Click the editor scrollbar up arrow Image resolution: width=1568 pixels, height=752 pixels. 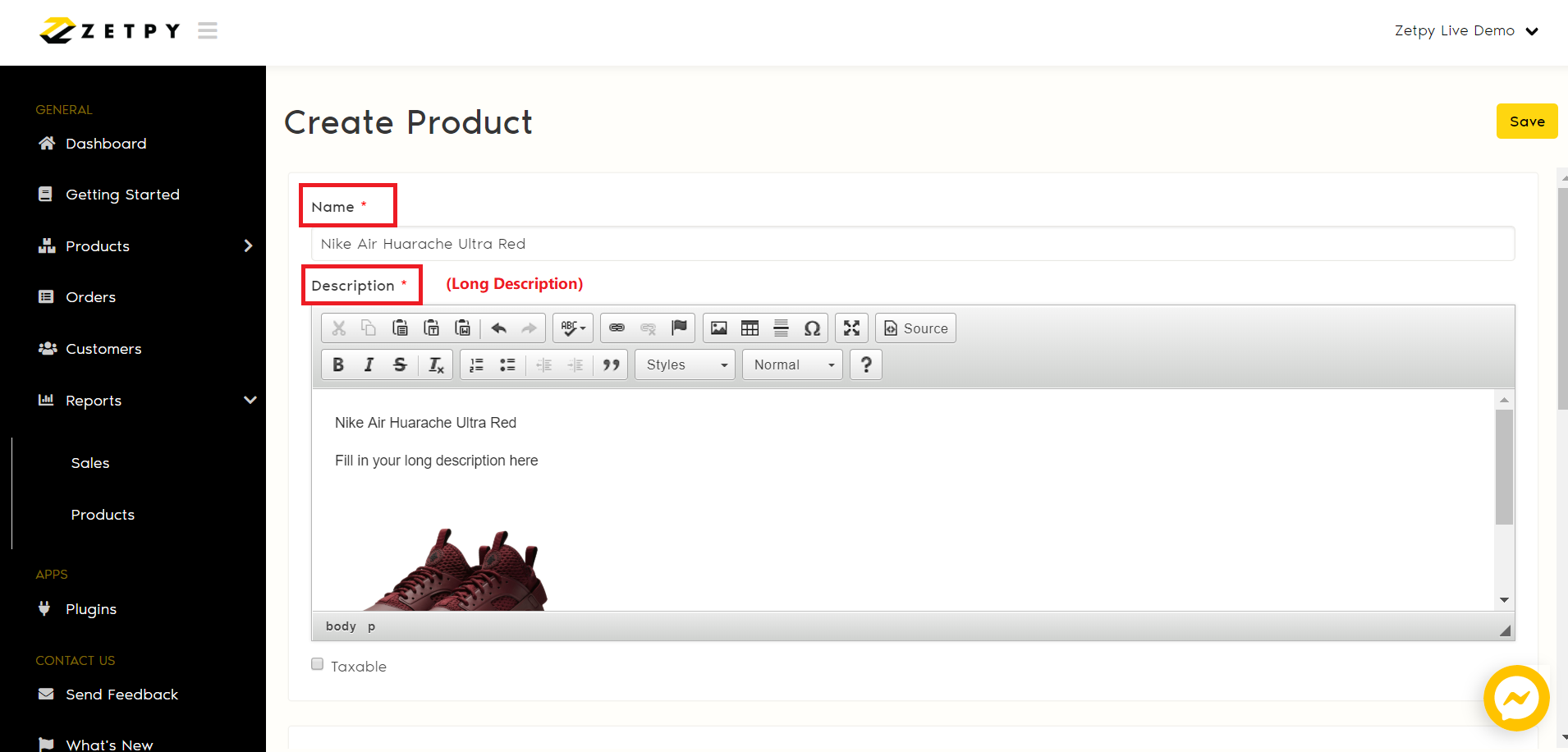coord(1504,400)
